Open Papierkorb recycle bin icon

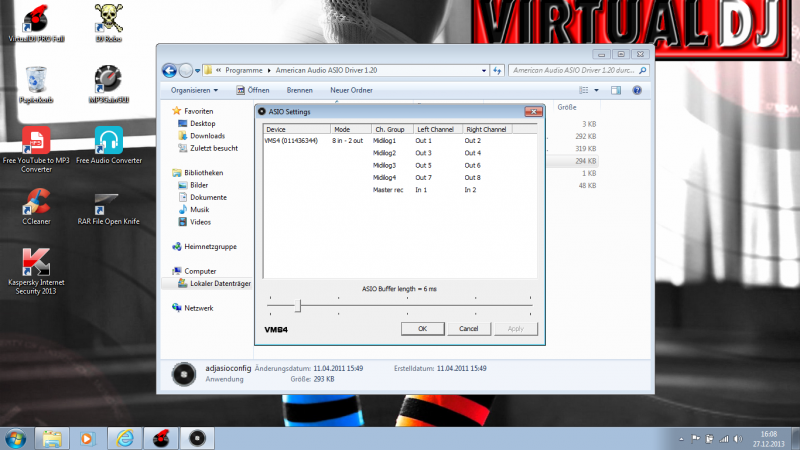pyautogui.click(x=36, y=84)
